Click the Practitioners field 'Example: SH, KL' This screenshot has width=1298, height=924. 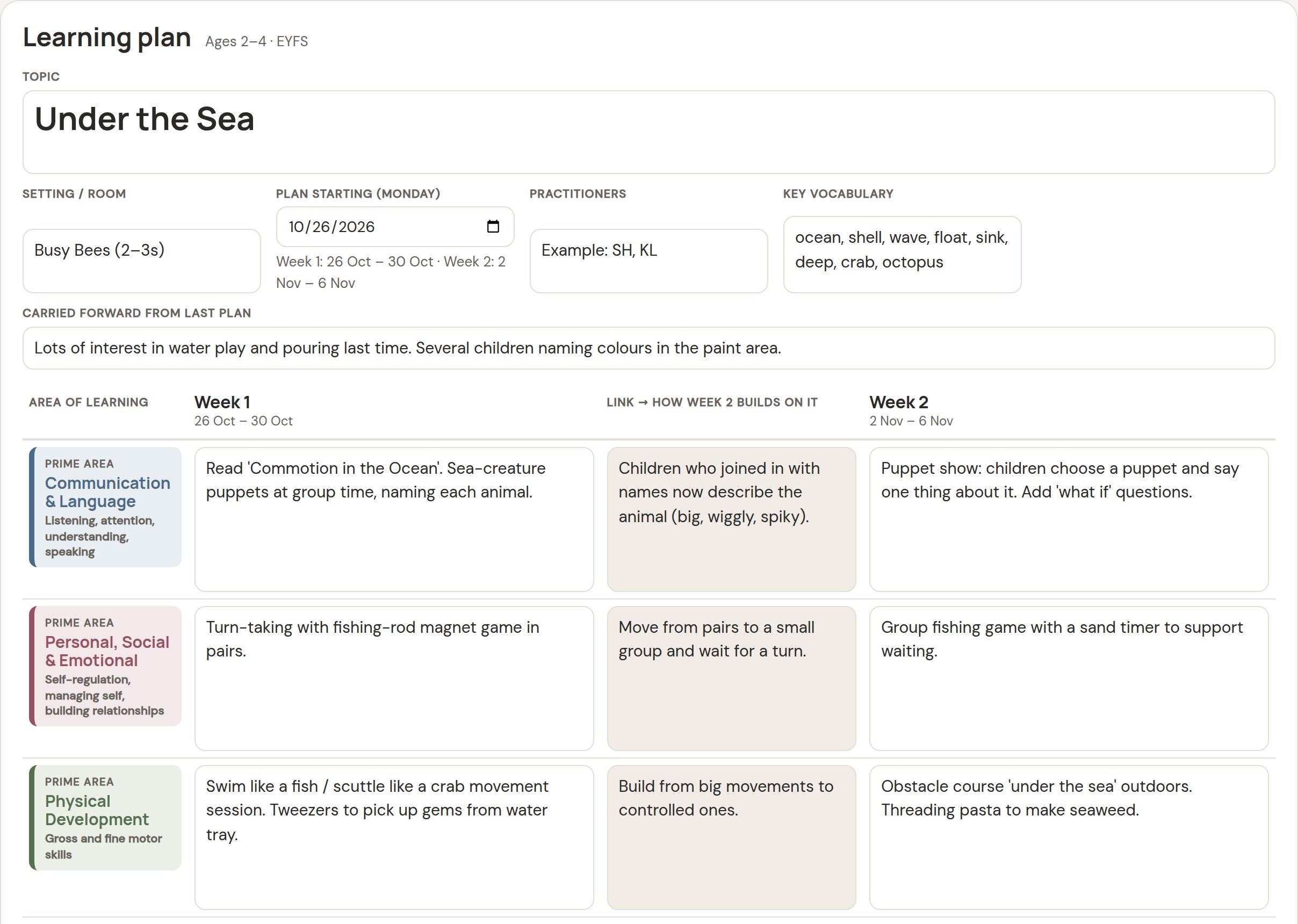[648, 261]
